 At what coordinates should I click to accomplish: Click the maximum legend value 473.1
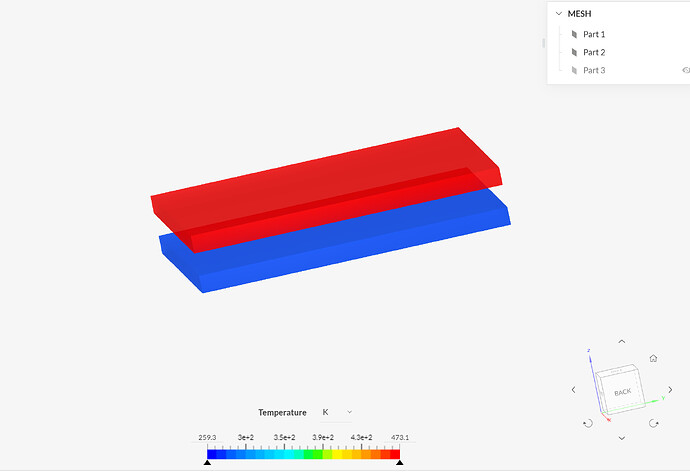click(400, 437)
